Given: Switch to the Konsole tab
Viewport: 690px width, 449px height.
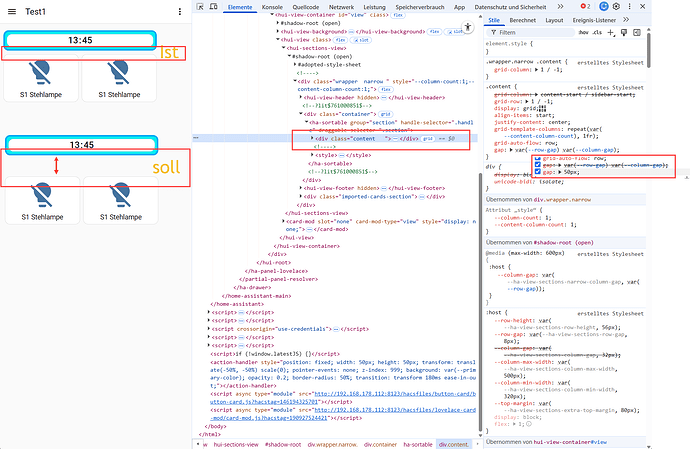Looking at the screenshot, I should (x=271, y=7).
